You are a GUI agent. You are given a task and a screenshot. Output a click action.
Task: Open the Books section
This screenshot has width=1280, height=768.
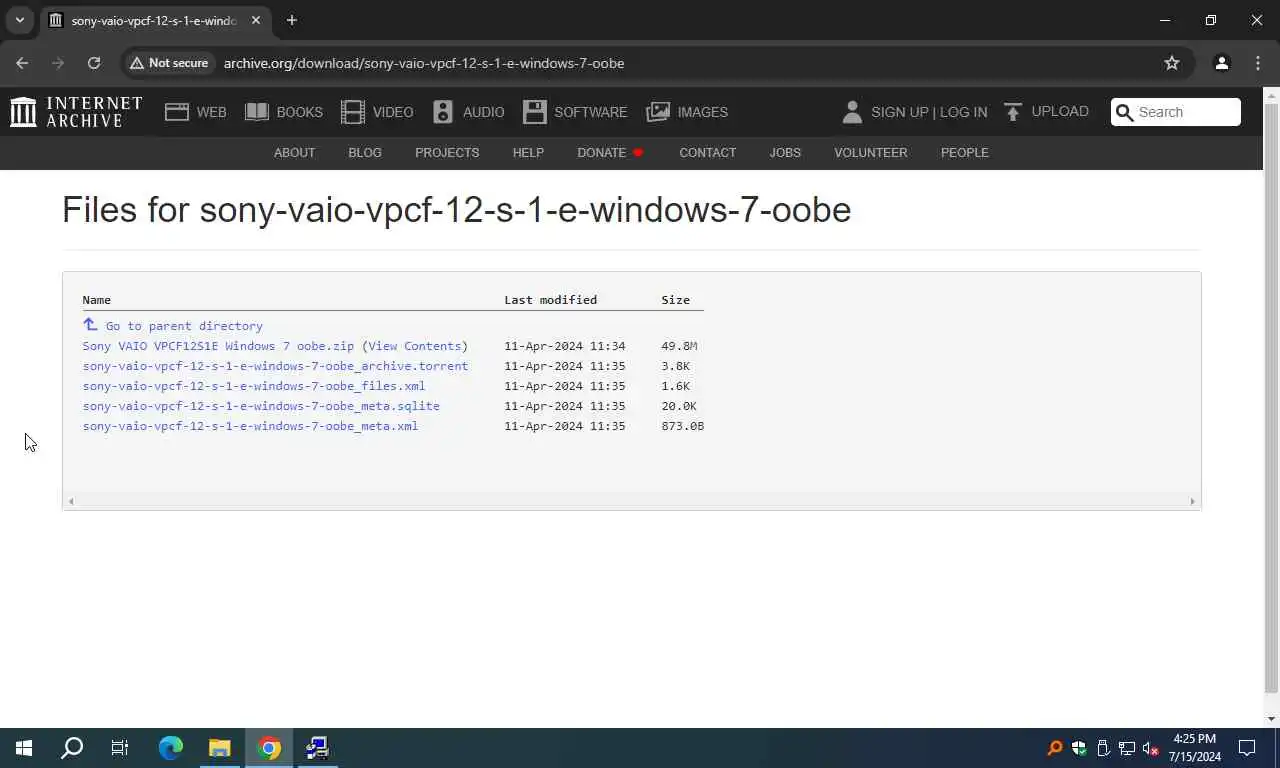click(284, 112)
